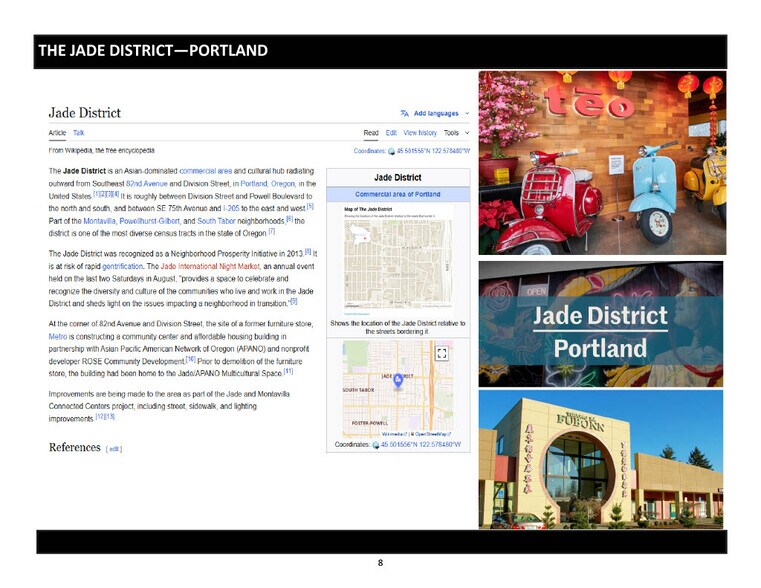761x588 pixels.
Task: Click the globe icon beside top coordinates
Action: [392, 151]
